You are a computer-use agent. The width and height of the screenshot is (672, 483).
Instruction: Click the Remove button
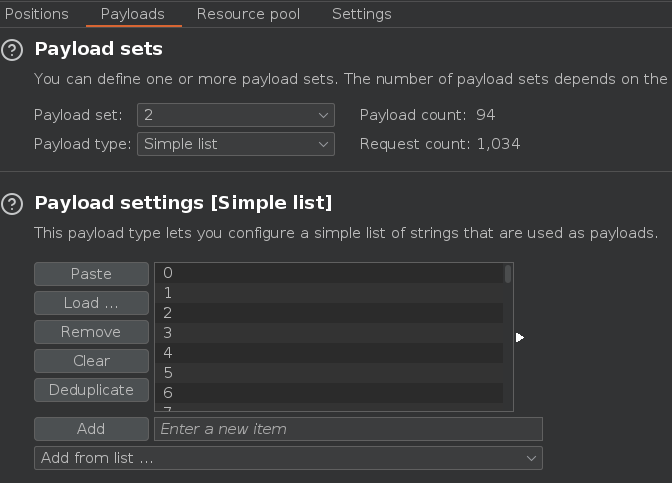point(91,332)
